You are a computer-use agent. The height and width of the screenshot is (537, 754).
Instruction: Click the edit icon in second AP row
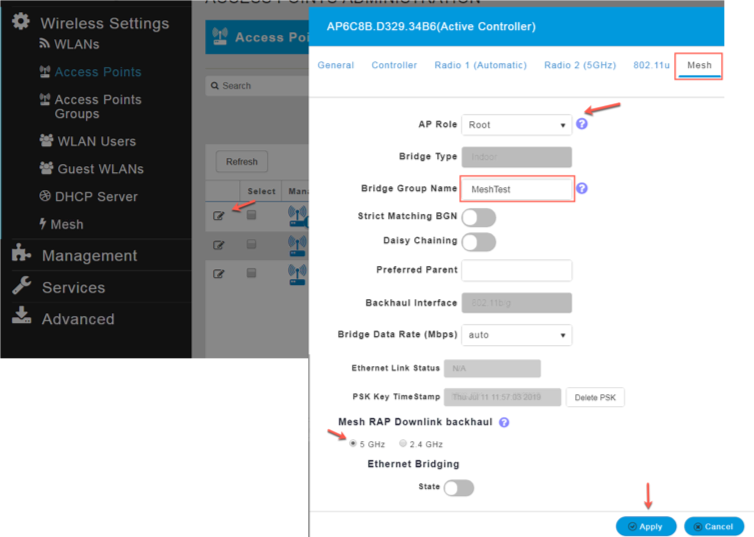(218, 244)
